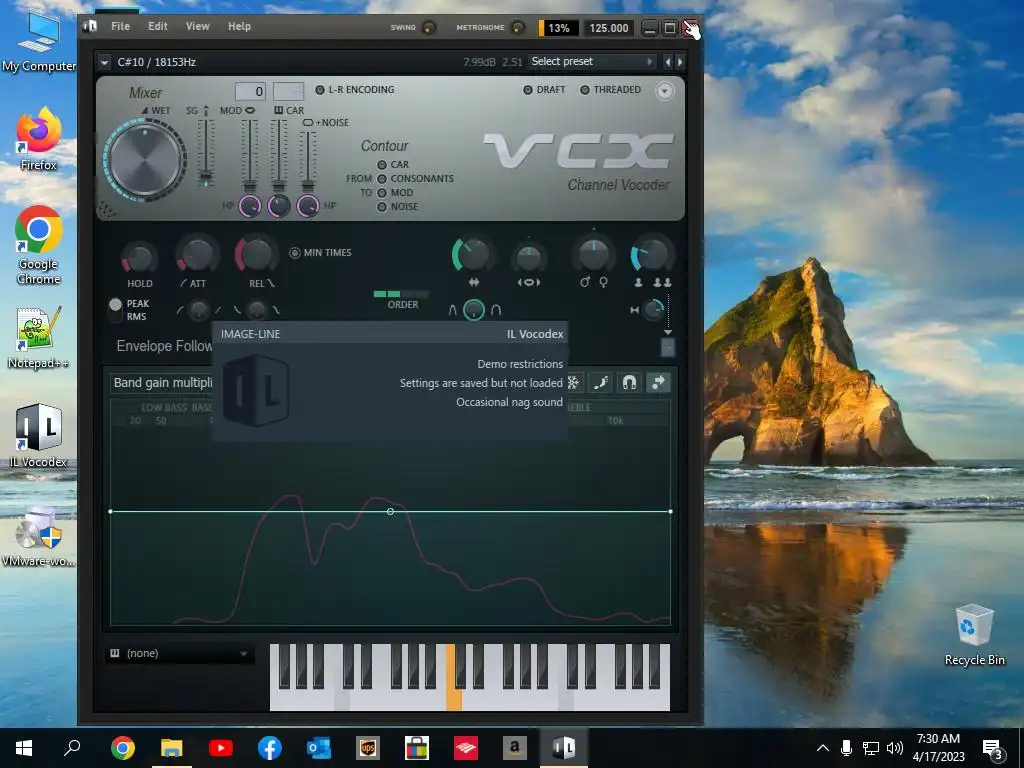
Task: Open the (none) carrier dropdown
Action: (180, 653)
